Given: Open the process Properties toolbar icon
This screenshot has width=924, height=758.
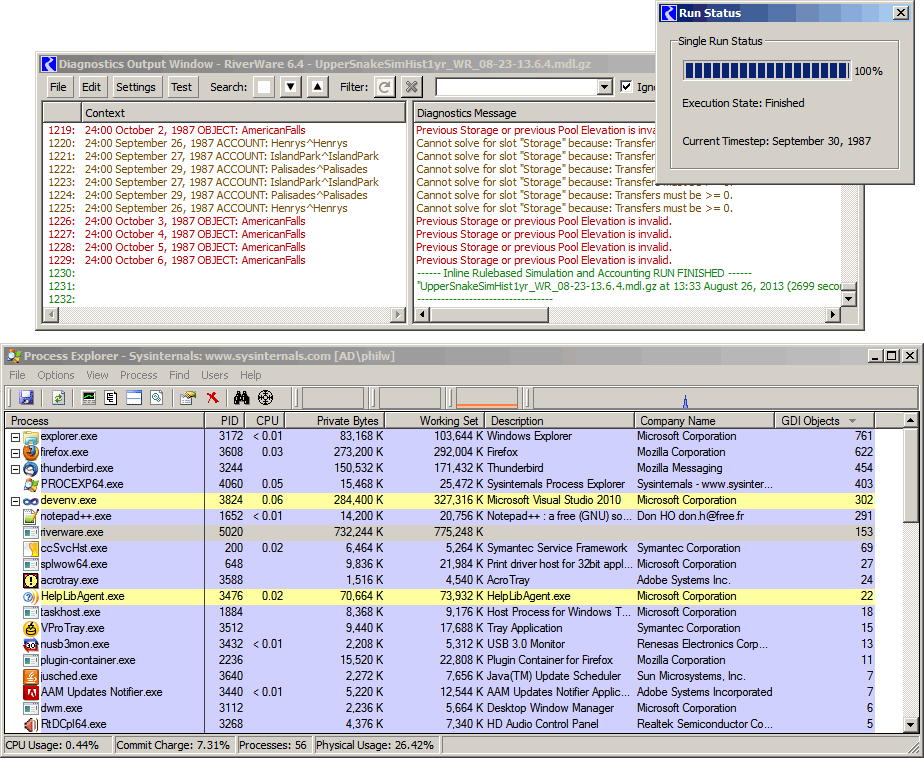Looking at the screenshot, I should pos(188,398).
